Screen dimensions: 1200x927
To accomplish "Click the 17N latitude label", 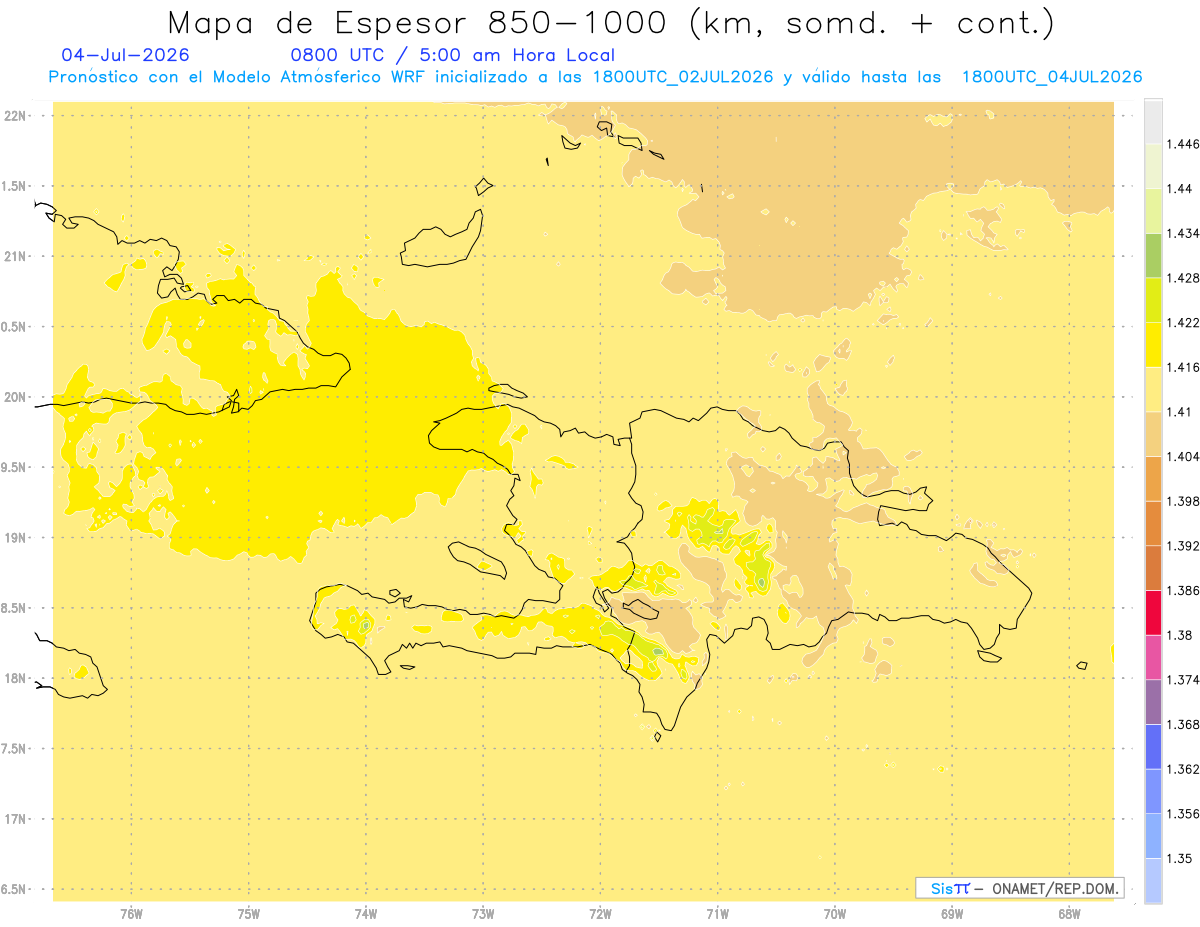I will (15, 820).
